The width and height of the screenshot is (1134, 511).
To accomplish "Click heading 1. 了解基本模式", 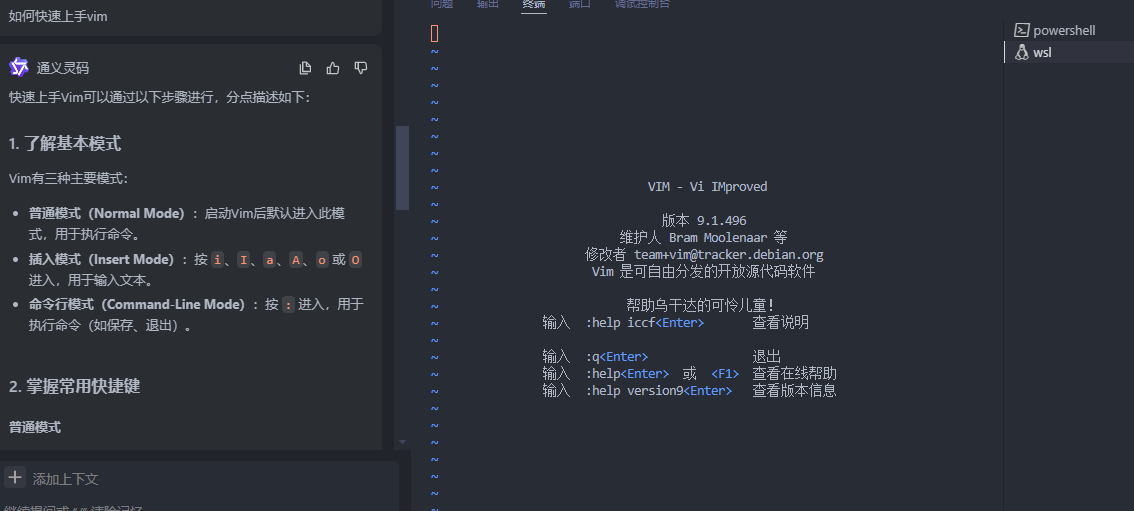I will click(x=65, y=144).
